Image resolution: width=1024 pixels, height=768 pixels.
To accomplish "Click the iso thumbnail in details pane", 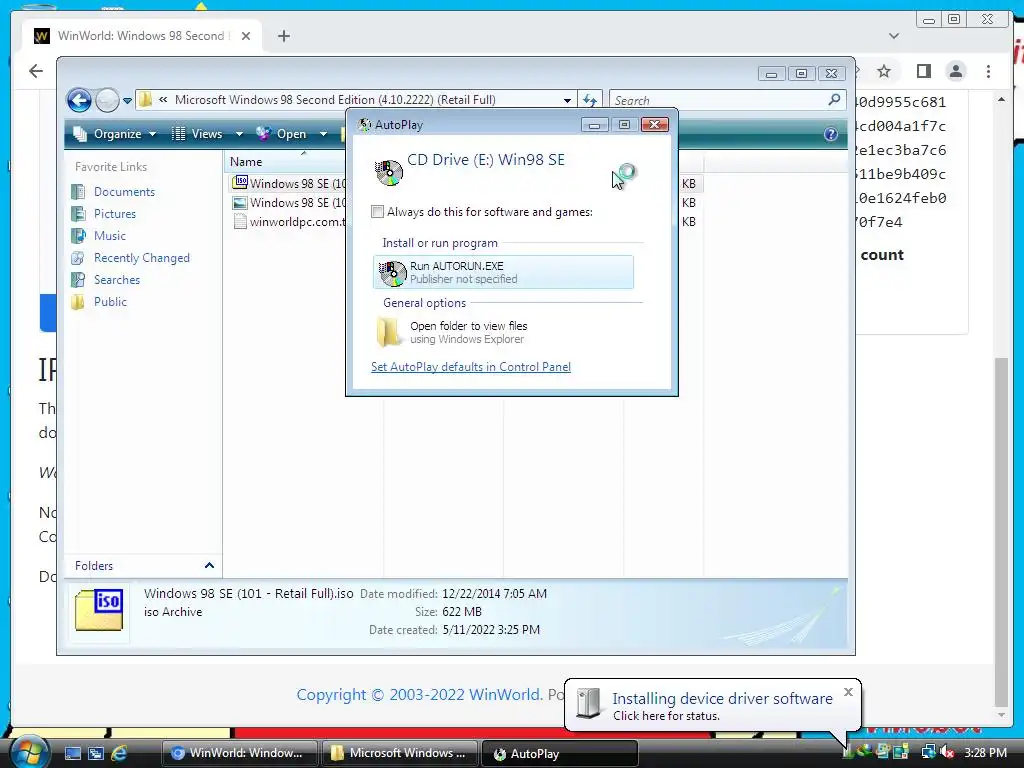I will [x=99, y=610].
